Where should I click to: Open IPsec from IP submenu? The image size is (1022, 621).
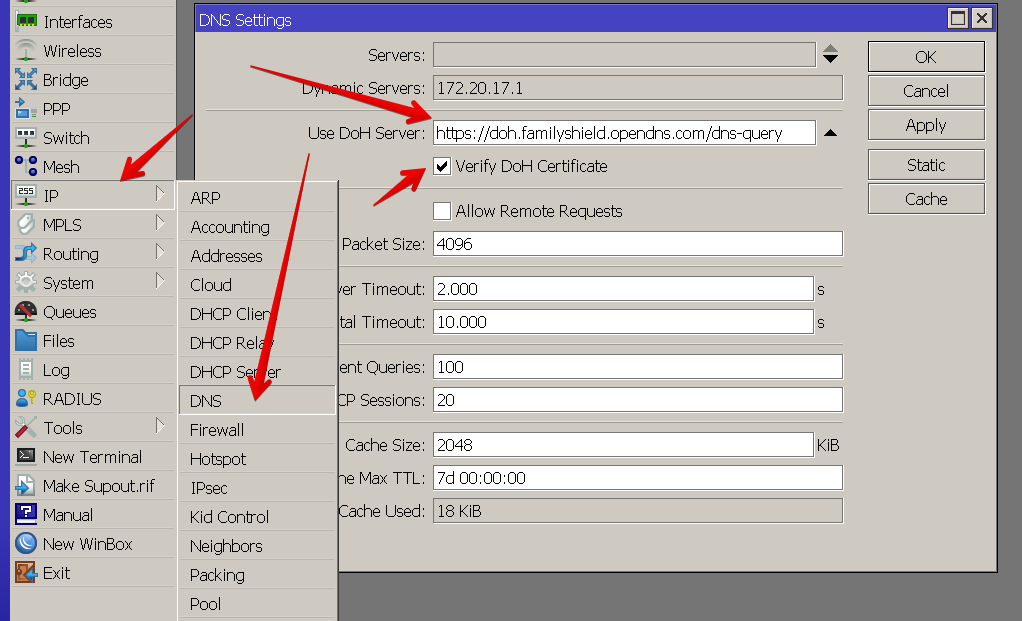click(257, 488)
